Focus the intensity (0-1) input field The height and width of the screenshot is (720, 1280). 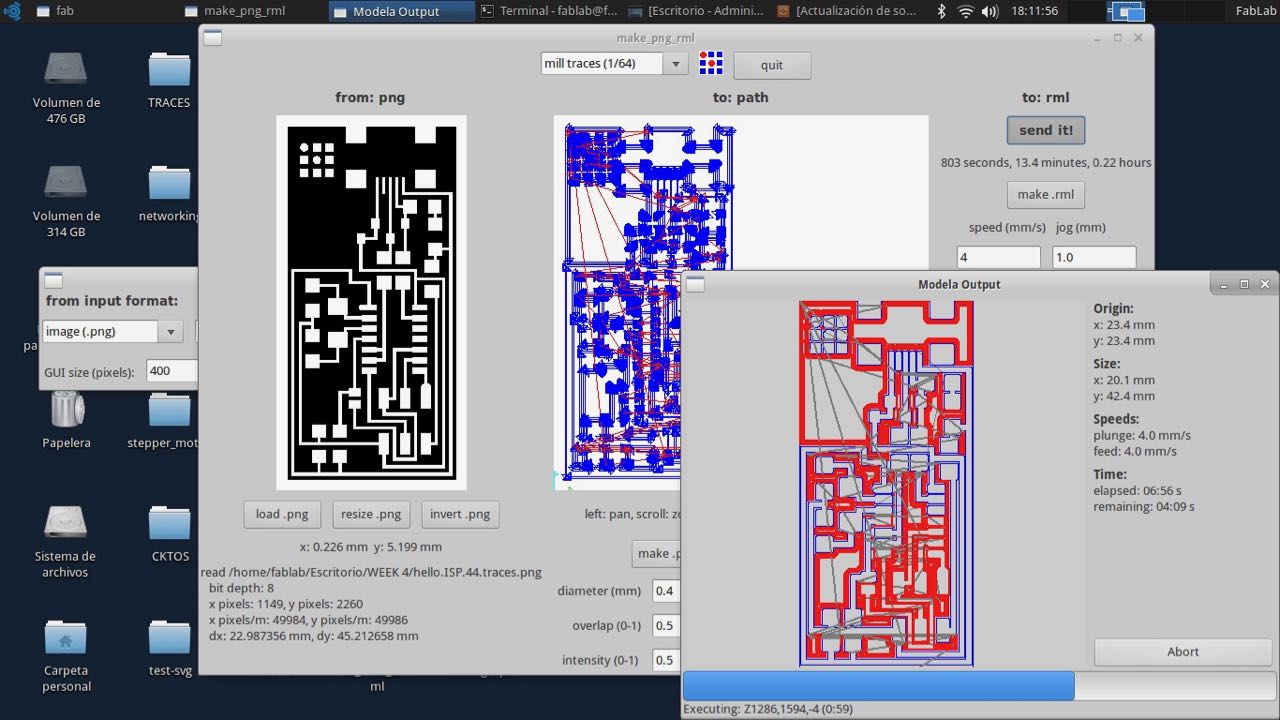tap(666, 660)
